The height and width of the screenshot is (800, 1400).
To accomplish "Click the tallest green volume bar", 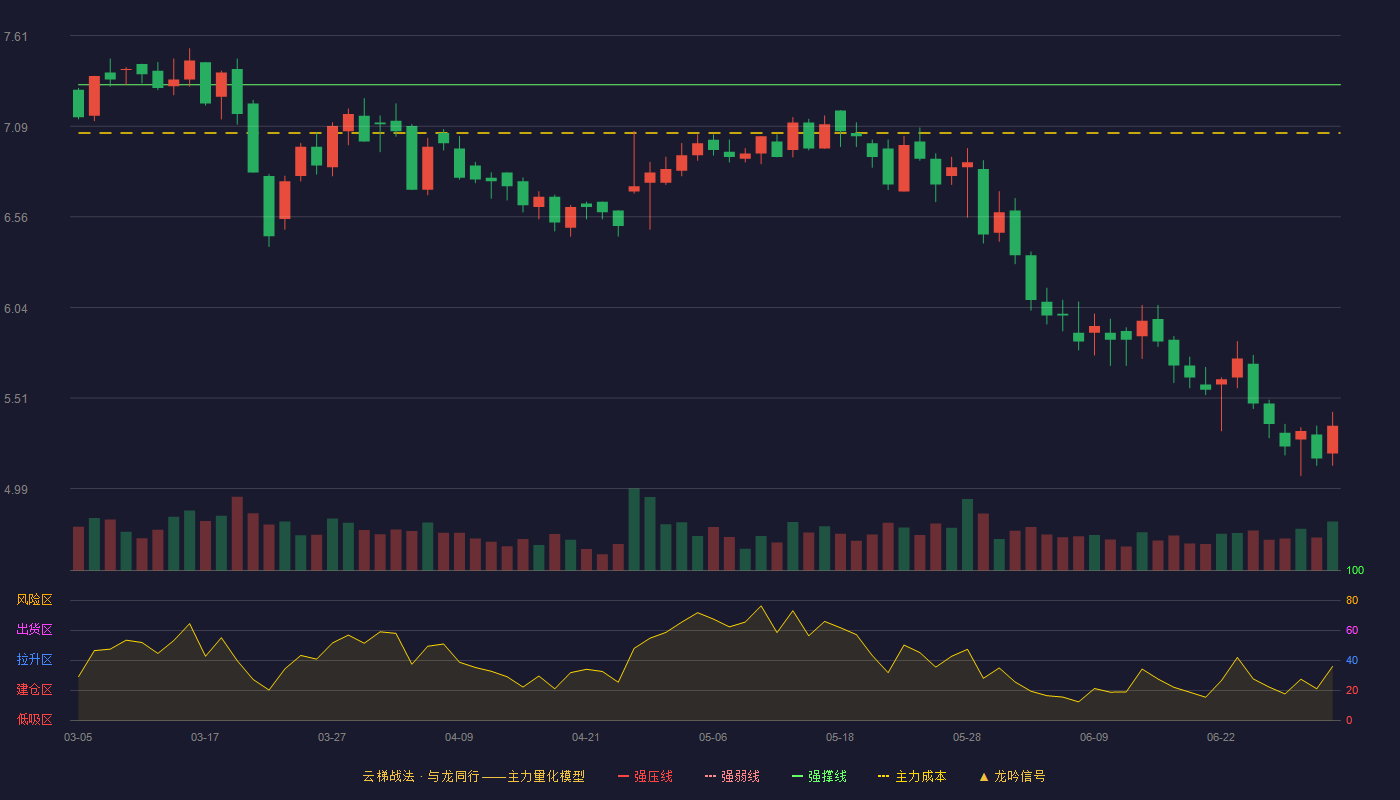I will click(634, 529).
